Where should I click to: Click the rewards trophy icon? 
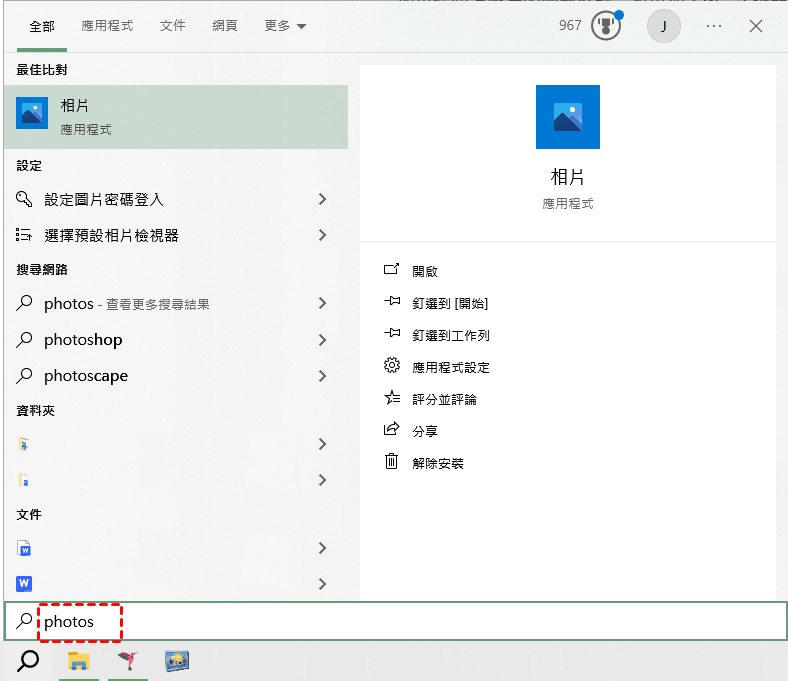point(606,26)
